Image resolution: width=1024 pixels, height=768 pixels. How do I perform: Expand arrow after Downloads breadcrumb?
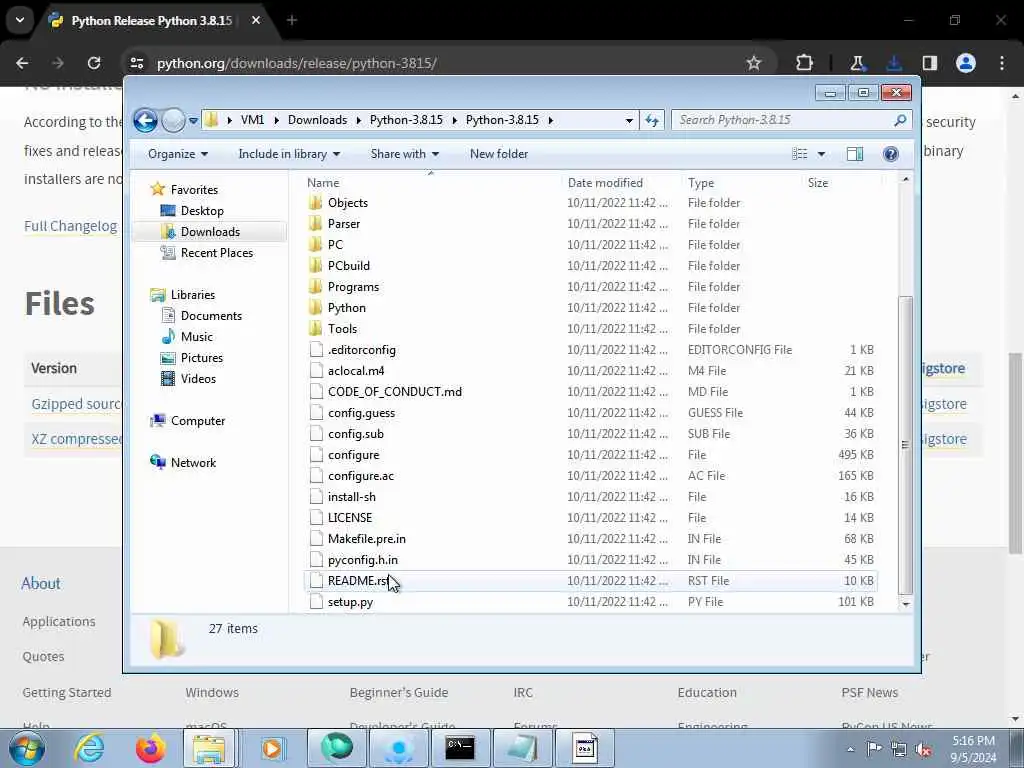pyautogui.click(x=359, y=120)
